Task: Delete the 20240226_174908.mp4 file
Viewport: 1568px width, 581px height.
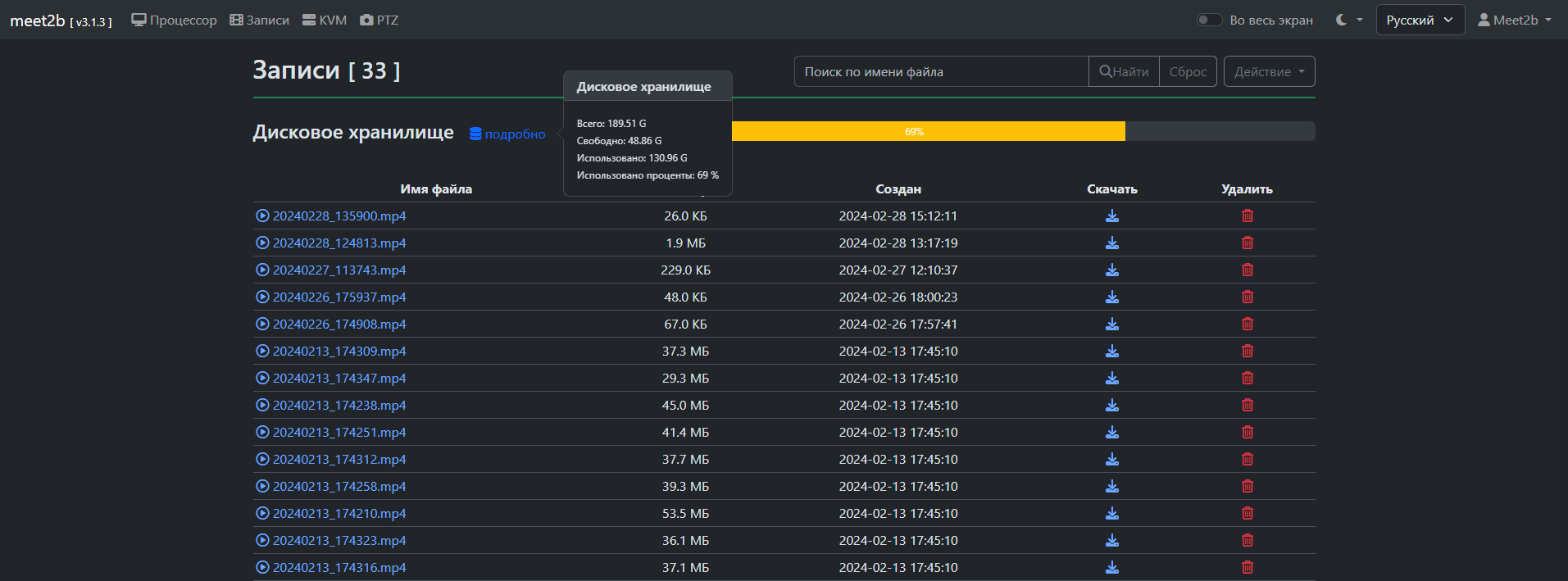Action: click(1247, 324)
